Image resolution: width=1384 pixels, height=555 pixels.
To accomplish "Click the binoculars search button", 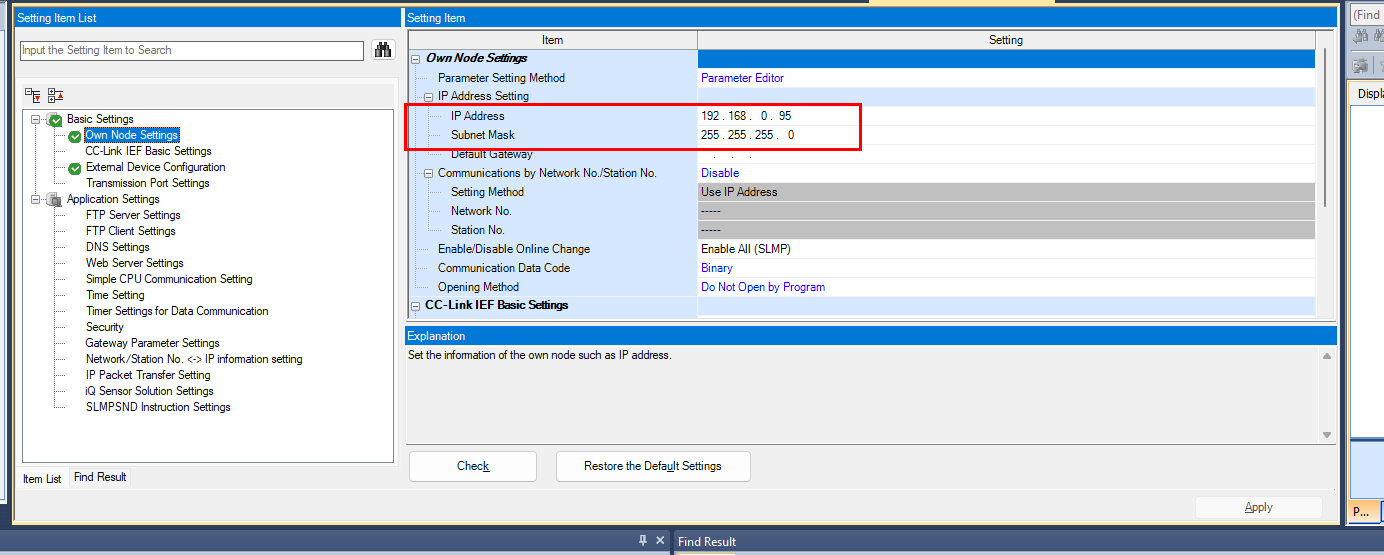I will point(383,50).
